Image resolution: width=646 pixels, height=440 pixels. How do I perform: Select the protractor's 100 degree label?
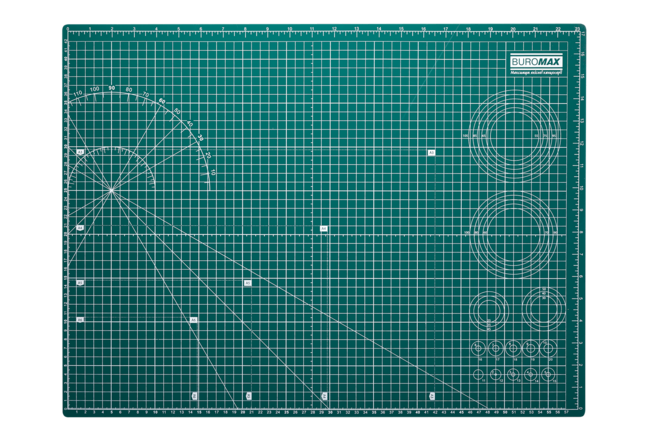pyautogui.click(x=94, y=89)
